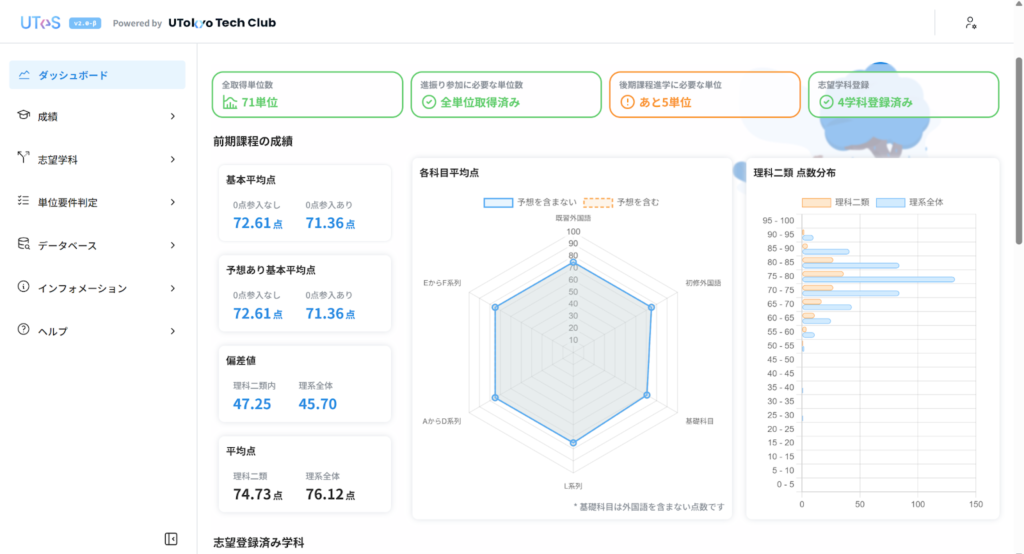The image size is (1024, 554).
Task: Expand the 成績 submenu chevron
Action: 172,116
